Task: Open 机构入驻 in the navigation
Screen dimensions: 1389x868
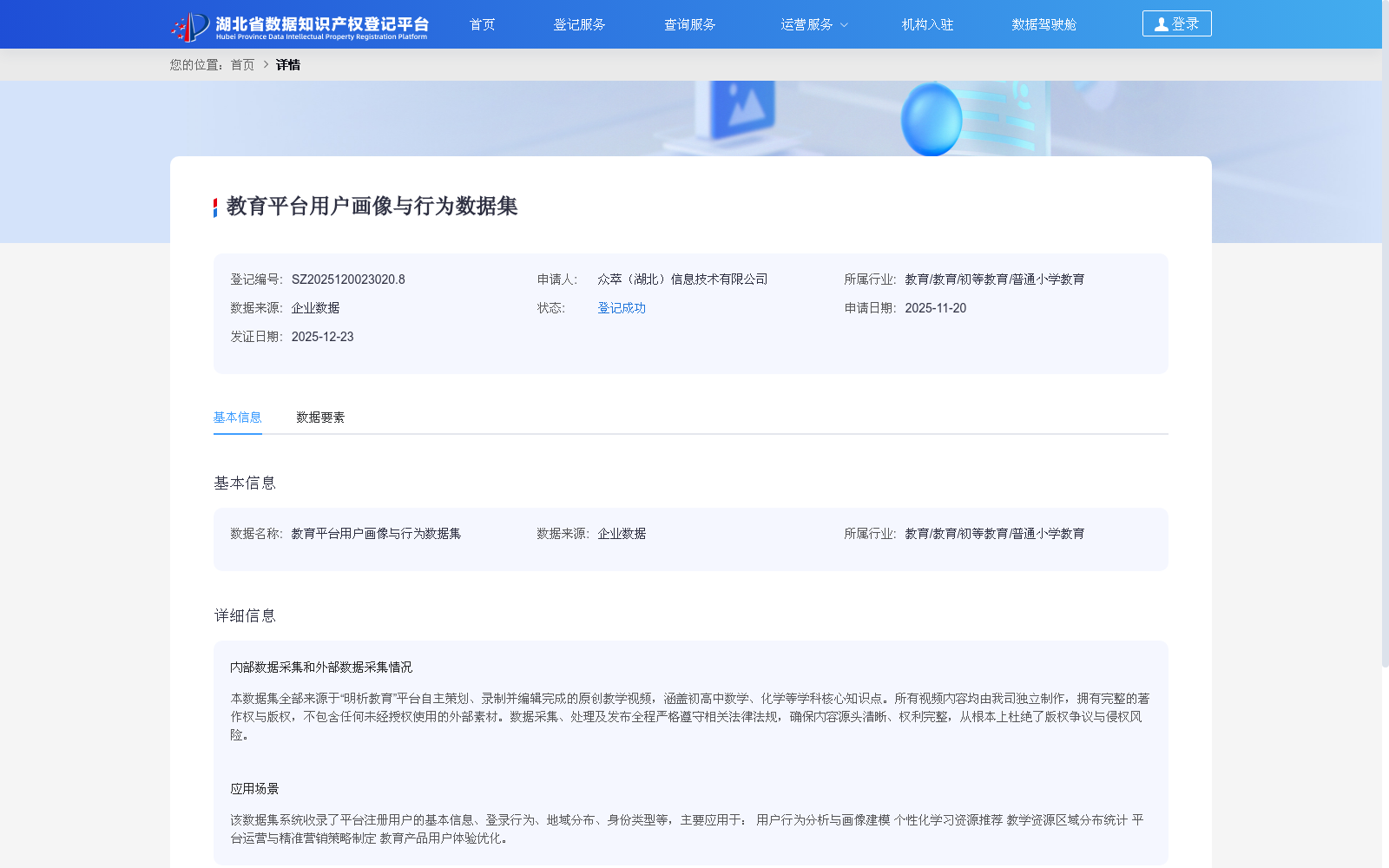Action: click(927, 24)
